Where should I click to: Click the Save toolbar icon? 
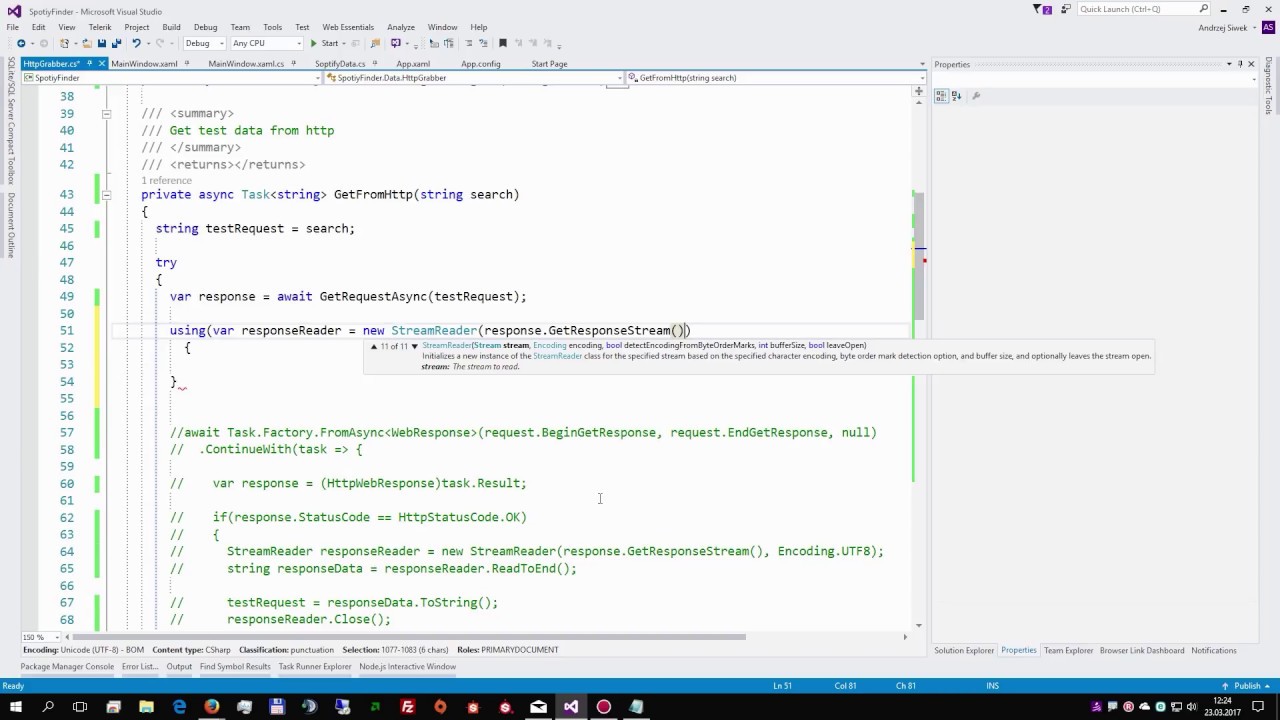click(102, 43)
